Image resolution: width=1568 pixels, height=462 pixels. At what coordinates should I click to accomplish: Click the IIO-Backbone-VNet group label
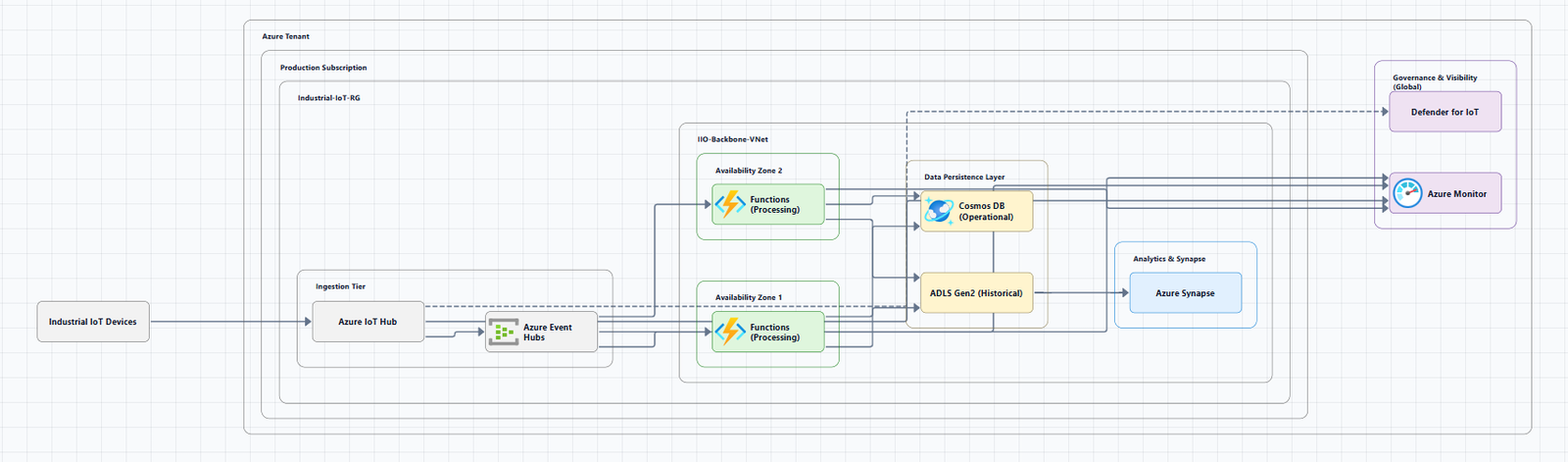(x=733, y=139)
